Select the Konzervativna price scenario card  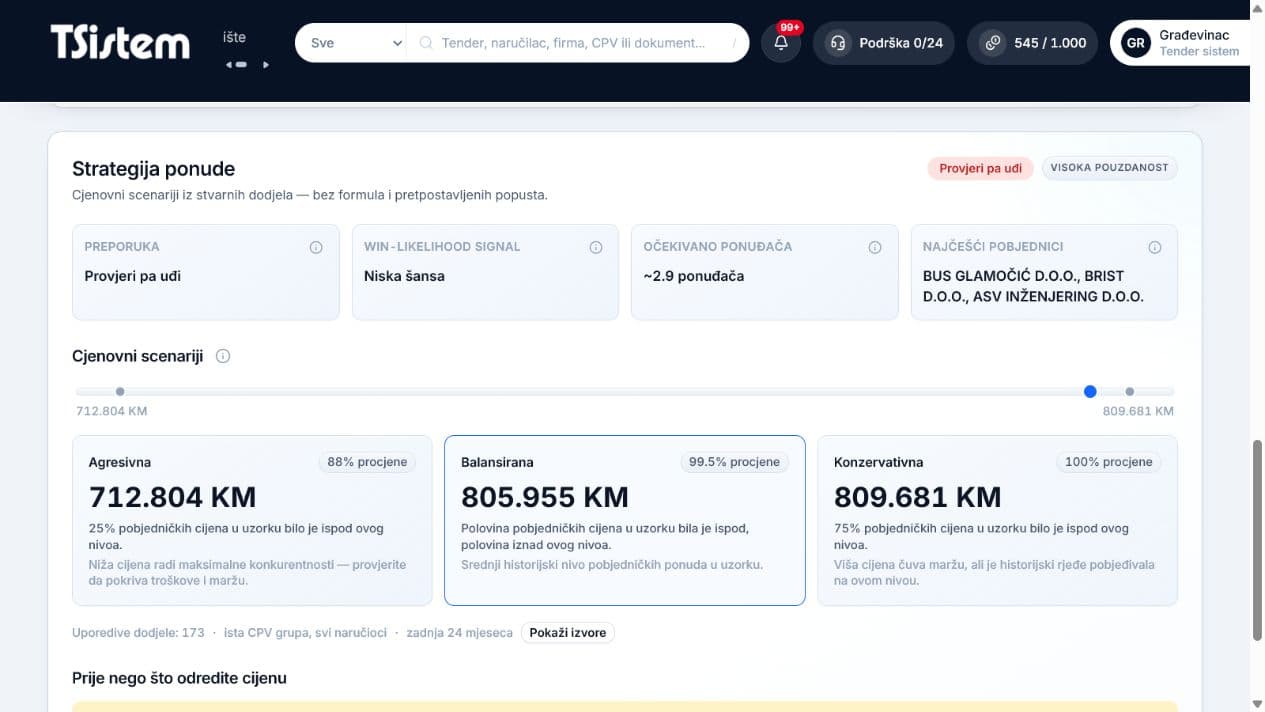point(997,520)
